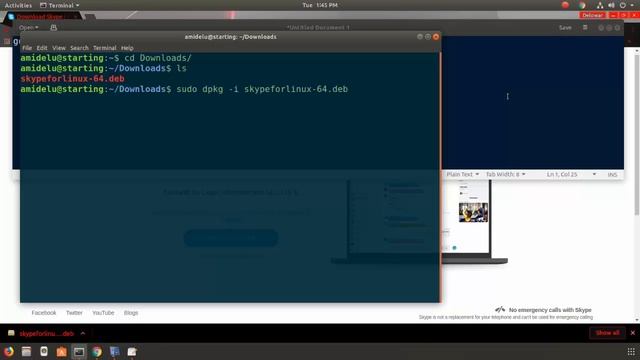The image size is (640, 360).
Task: Expand the system menu arrow in top bar
Action: click(632, 5)
